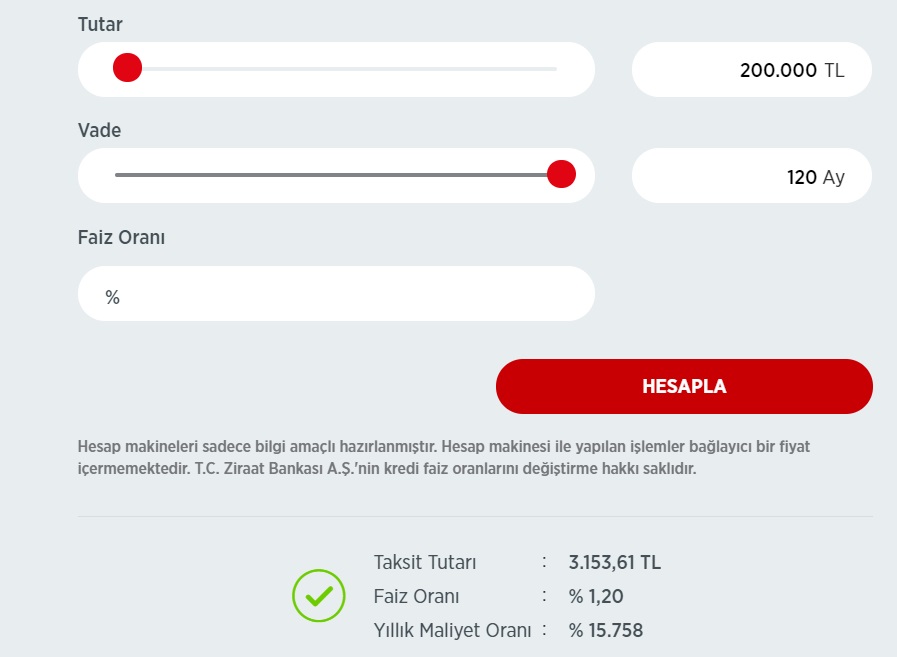Select the Faiz Oranı result % 1,20
The height and width of the screenshot is (657, 897).
596,596
